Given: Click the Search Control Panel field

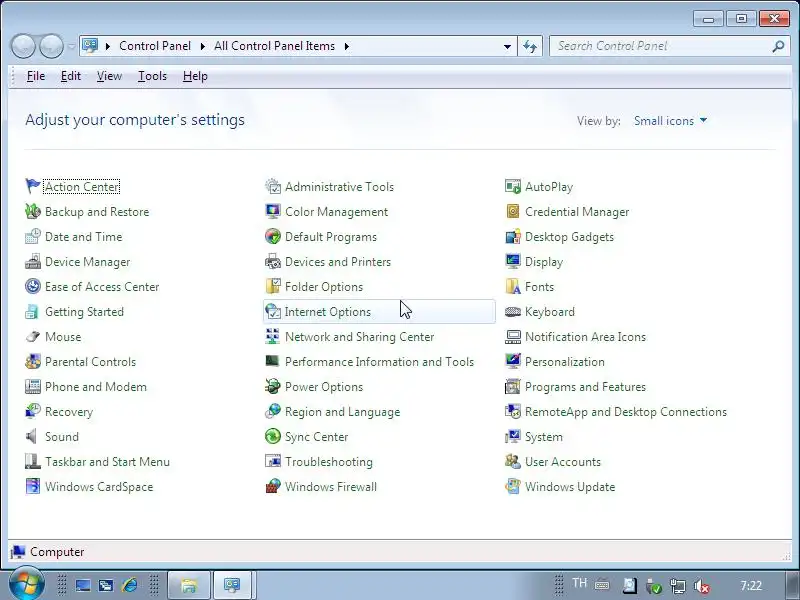Looking at the screenshot, I should (x=663, y=46).
